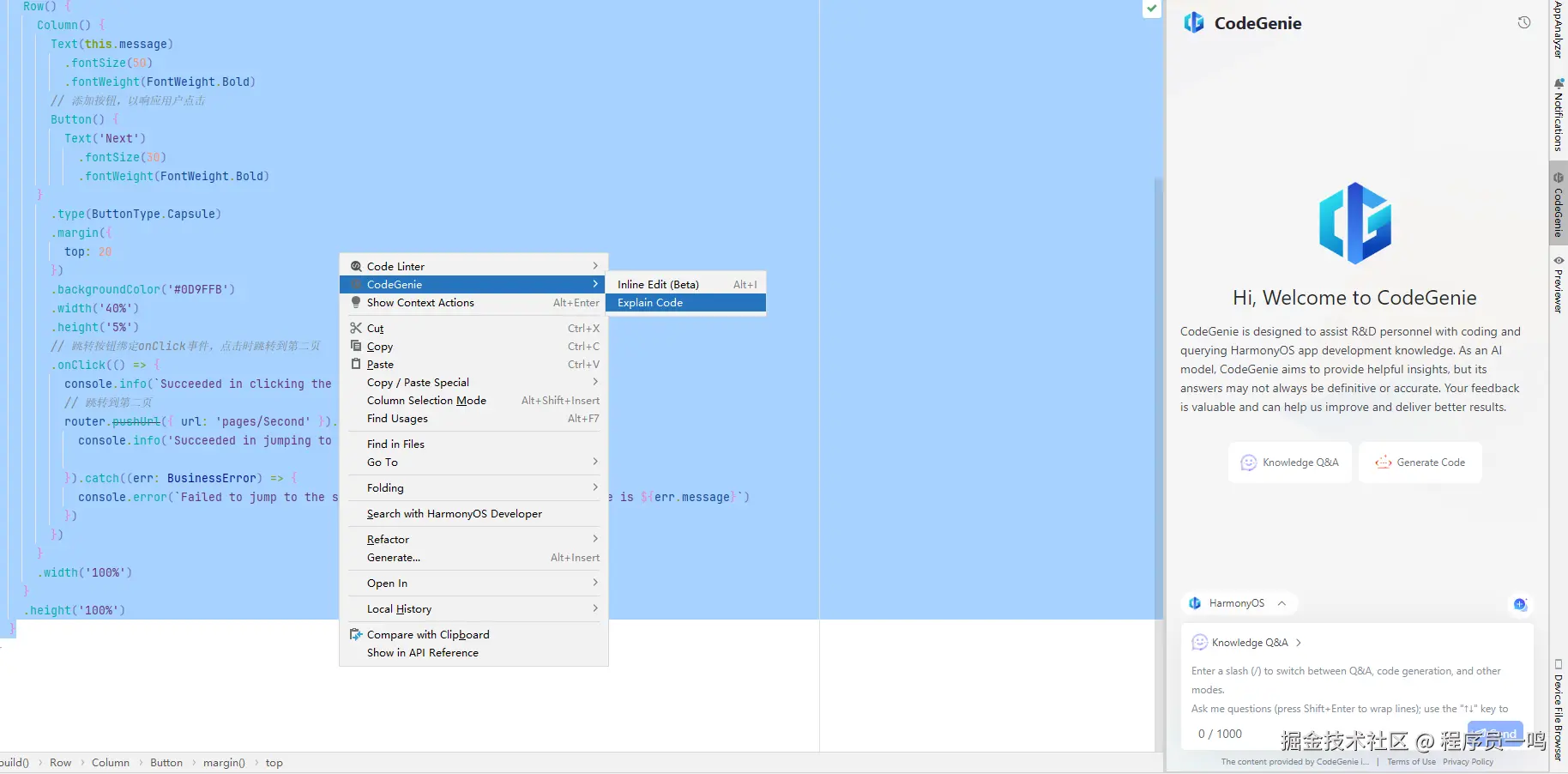The width and height of the screenshot is (1568, 774).
Task: Click the Generate Code card button
Action: (x=1420, y=463)
